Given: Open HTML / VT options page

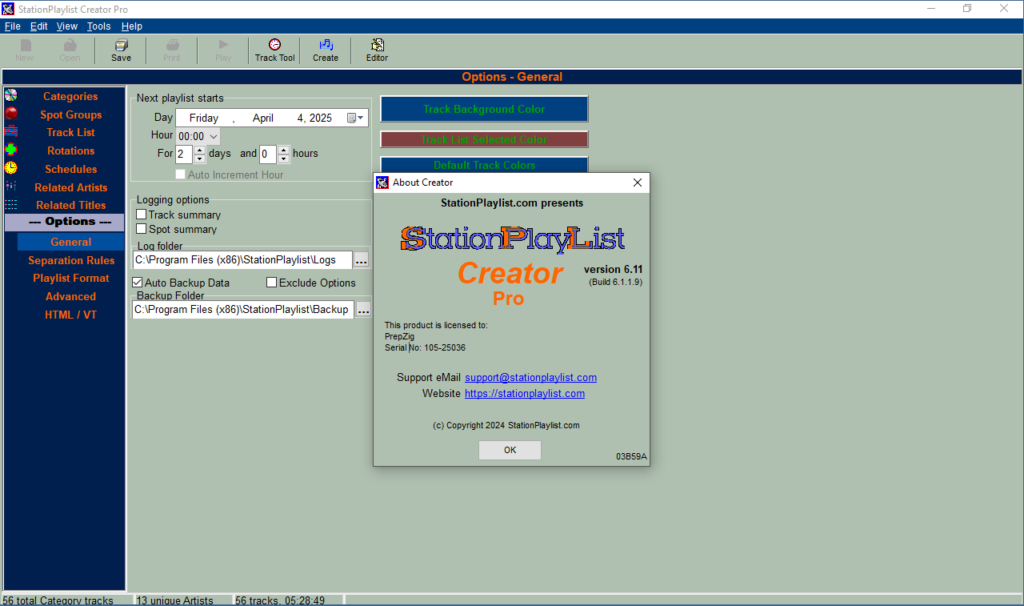Looking at the screenshot, I should [71, 315].
